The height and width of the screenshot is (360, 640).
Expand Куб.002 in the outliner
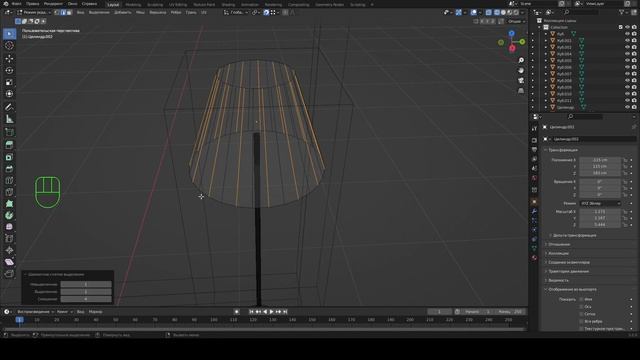(546, 47)
